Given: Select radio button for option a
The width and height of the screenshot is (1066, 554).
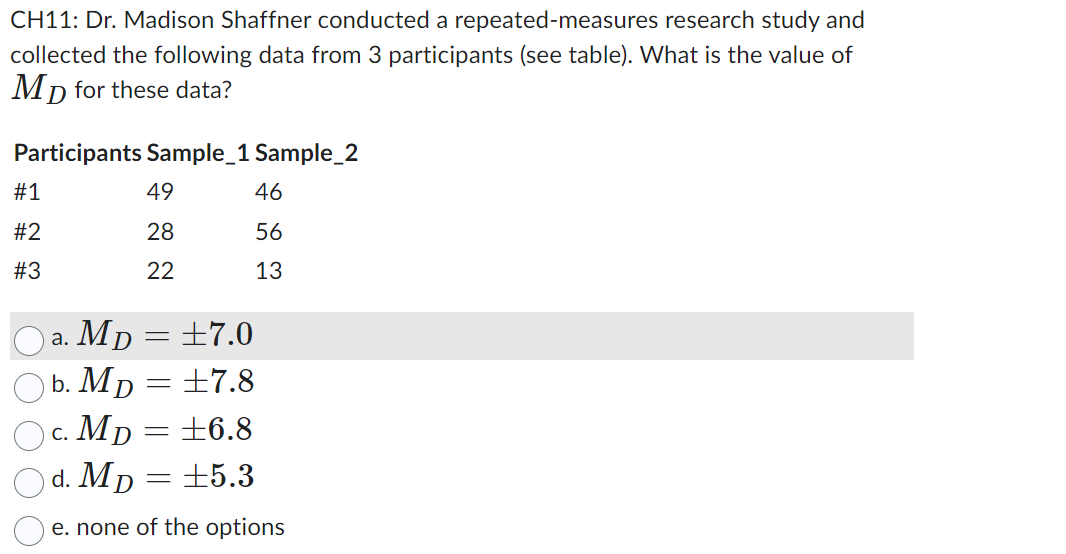Looking at the screenshot, I should pos(29,340).
